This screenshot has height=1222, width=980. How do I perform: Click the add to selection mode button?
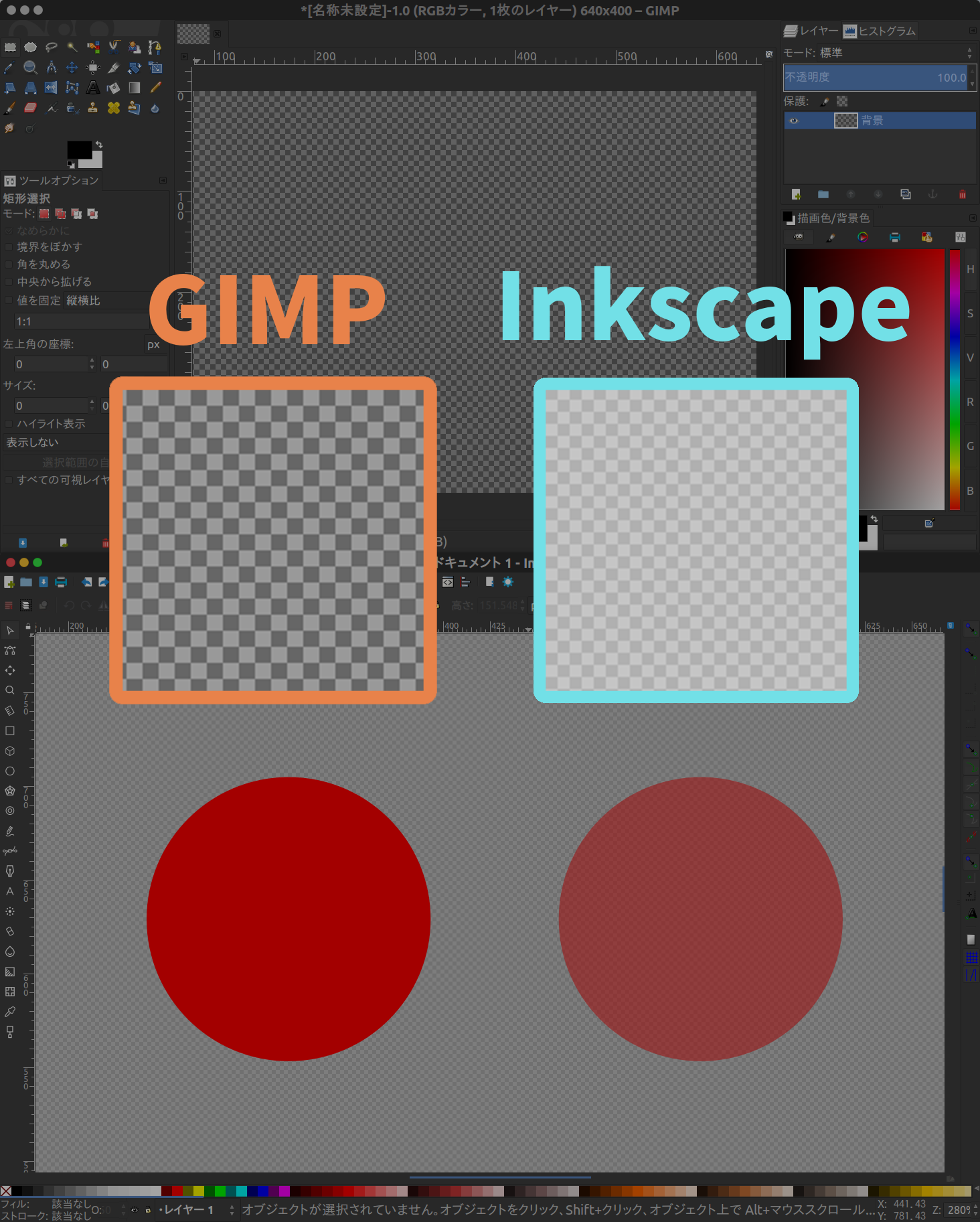pyautogui.click(x=60, y=214)
